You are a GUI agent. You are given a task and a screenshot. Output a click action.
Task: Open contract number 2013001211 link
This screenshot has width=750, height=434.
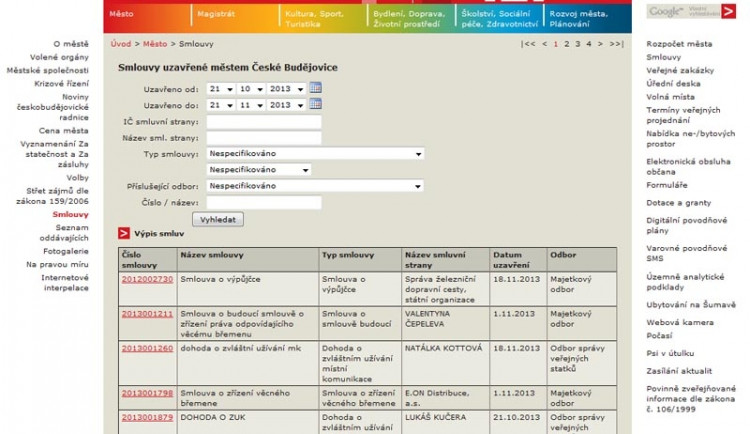pyautogui.click(x=147, y=313)
